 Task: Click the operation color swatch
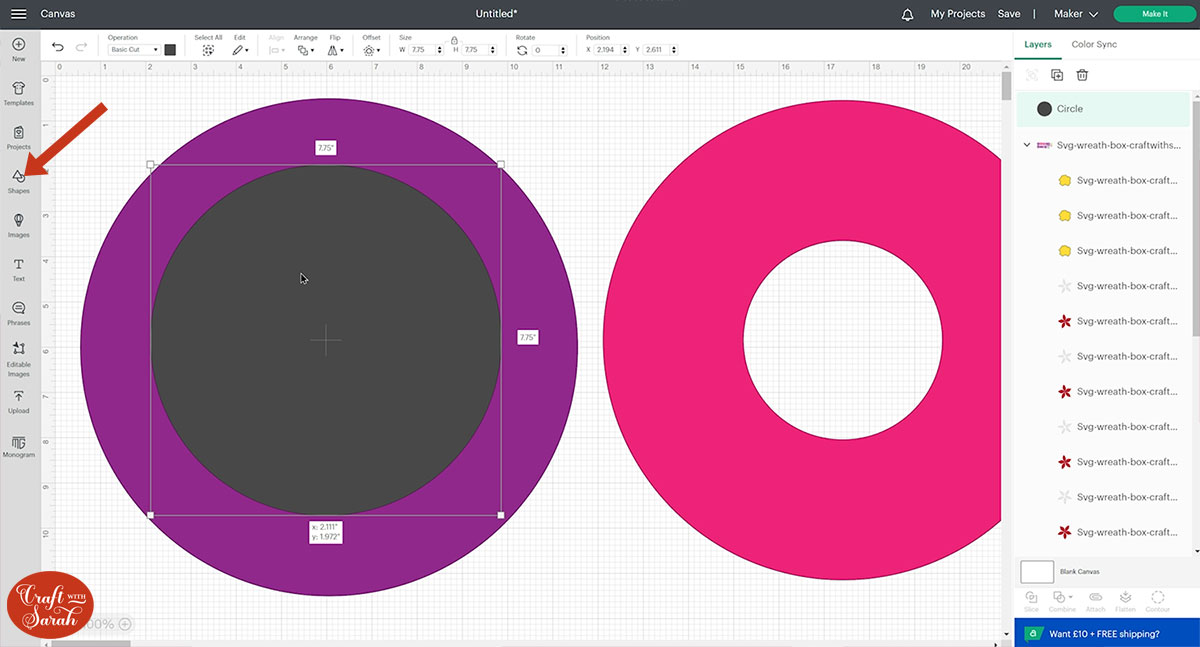[x=170, y=50]
